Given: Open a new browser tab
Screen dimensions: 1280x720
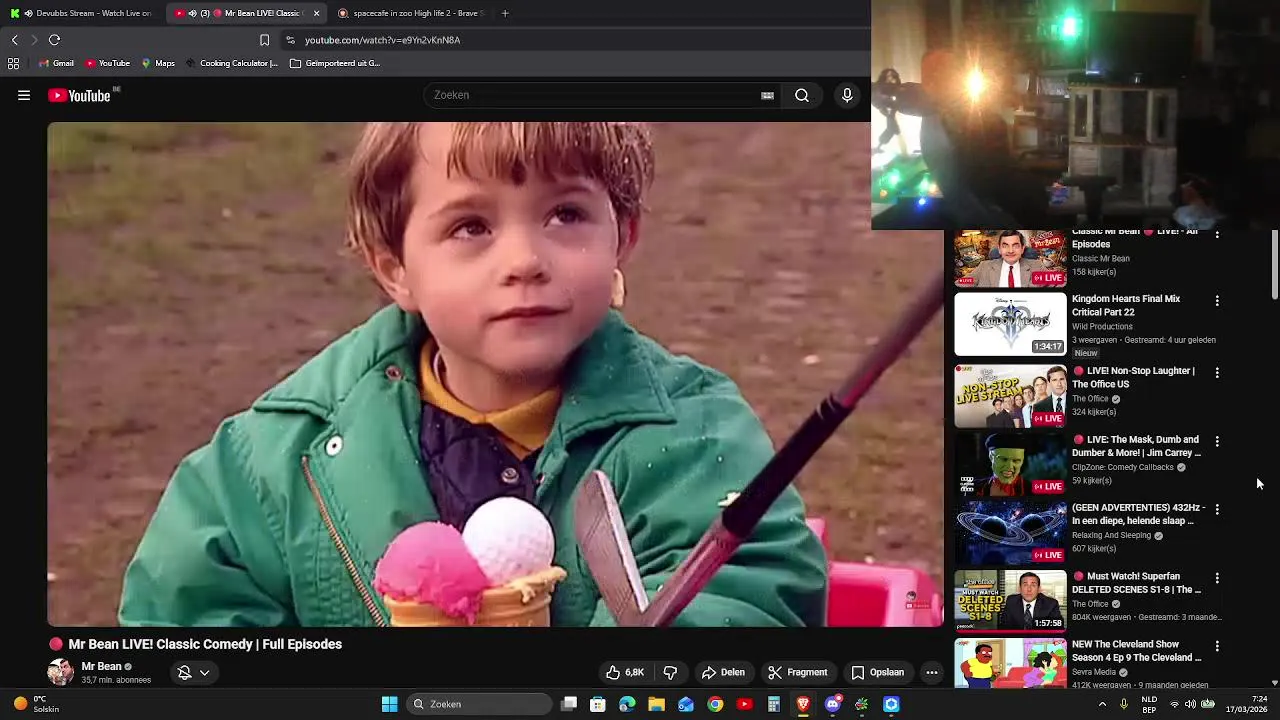Looking at the screenshot, I should (x=505, y=13).
